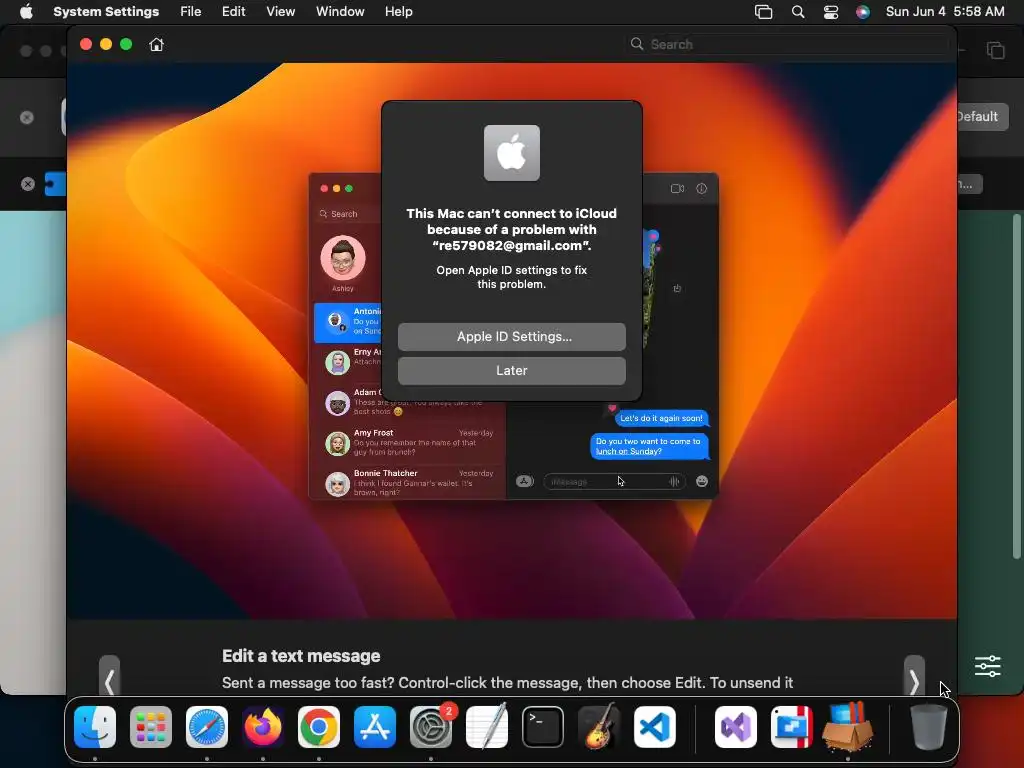Launch GarageBand from the Dock
This screenshot has height=768, width=1024.
tap(599, 727)
